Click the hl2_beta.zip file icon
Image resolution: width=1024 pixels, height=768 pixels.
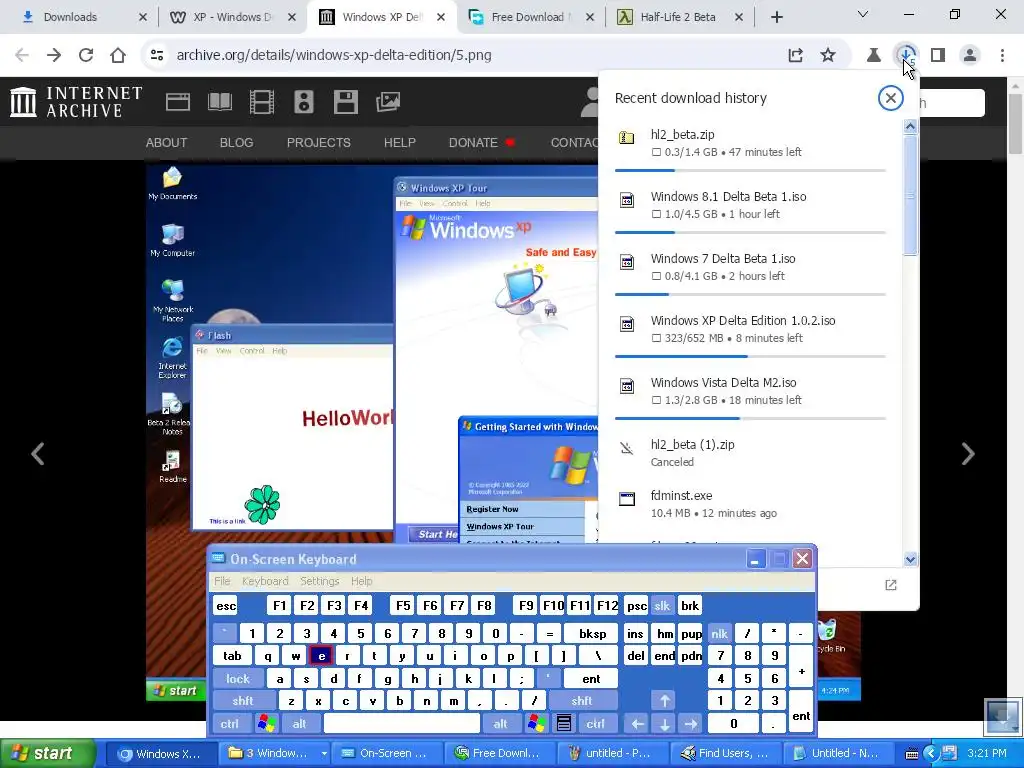pyautogui.click(x=627, y=138)
